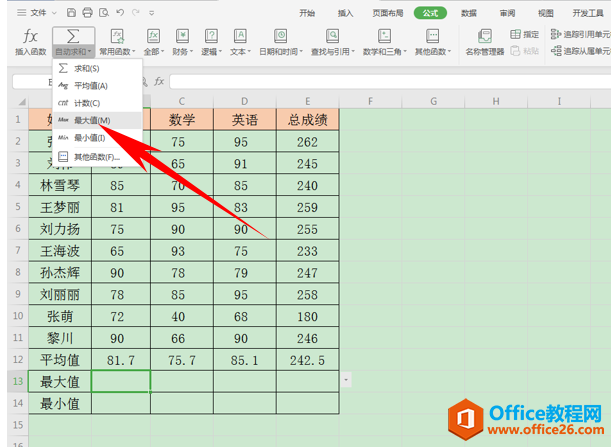Click the autofill options button beside row 13

point(346,380)
